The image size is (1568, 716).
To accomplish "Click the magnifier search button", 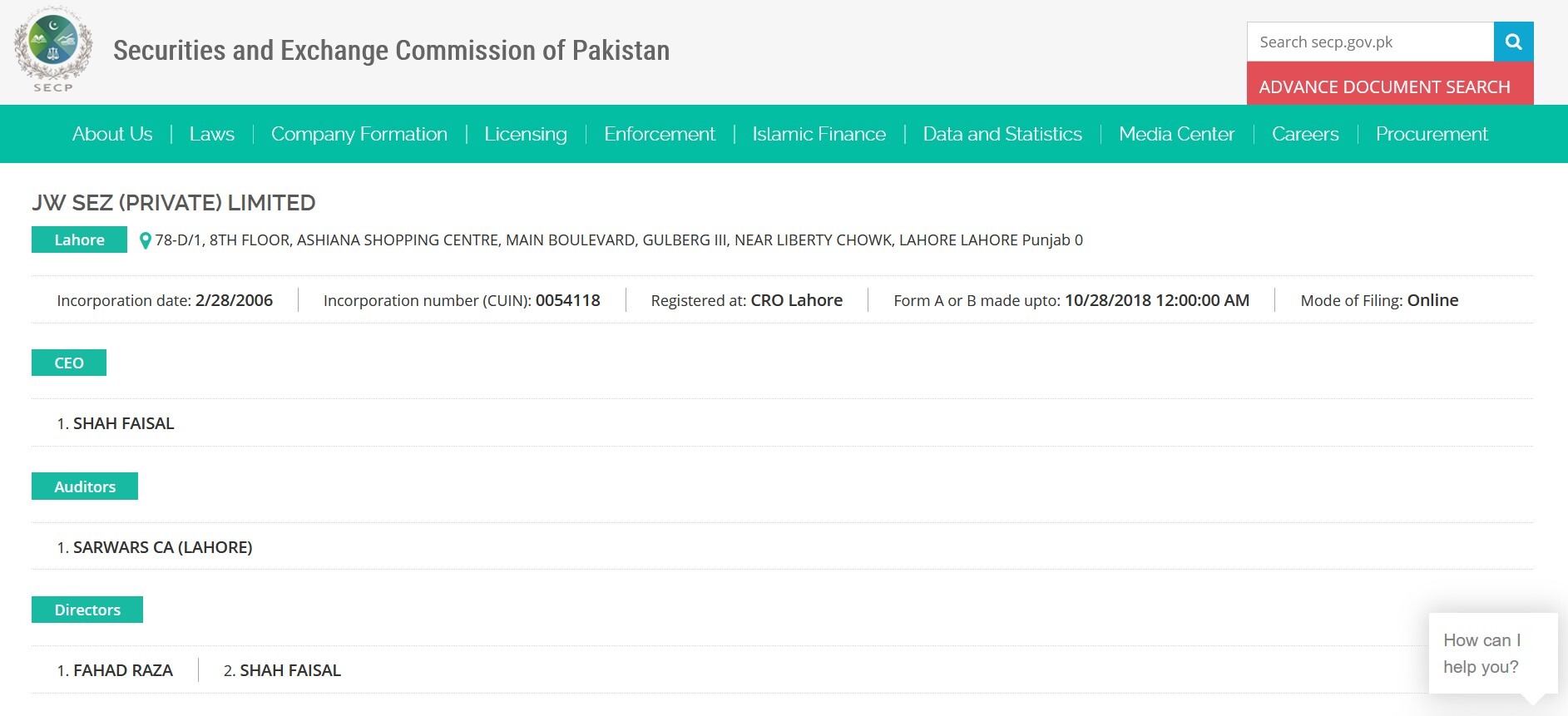I will [1513, 42].
